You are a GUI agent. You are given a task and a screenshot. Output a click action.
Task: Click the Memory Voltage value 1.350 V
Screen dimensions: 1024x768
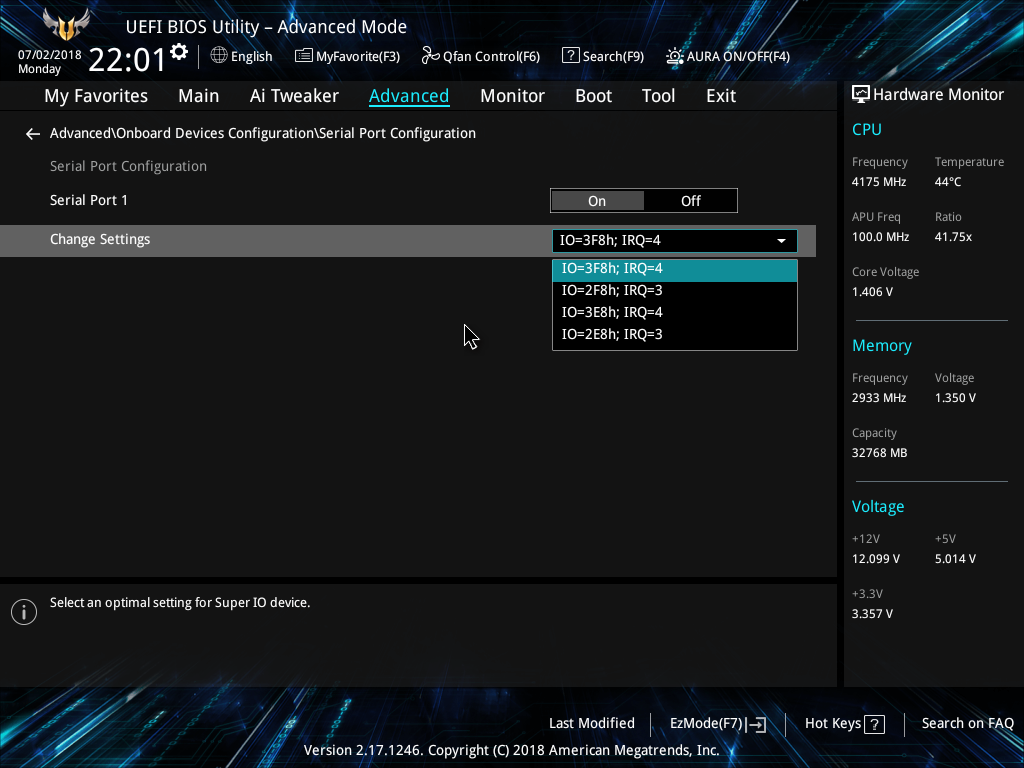(955, 398)
